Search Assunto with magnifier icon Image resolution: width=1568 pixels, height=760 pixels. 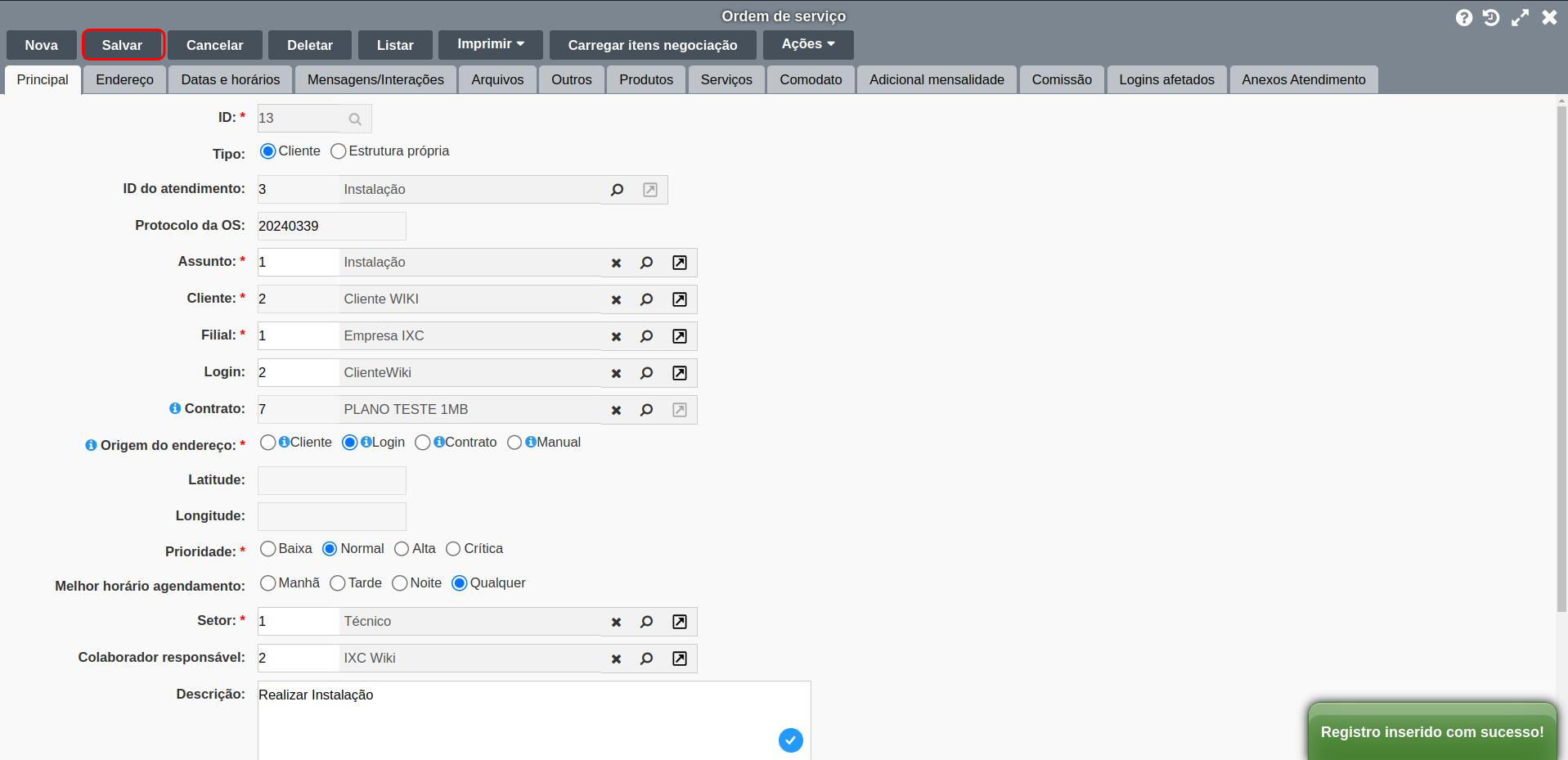pos(646,263)
